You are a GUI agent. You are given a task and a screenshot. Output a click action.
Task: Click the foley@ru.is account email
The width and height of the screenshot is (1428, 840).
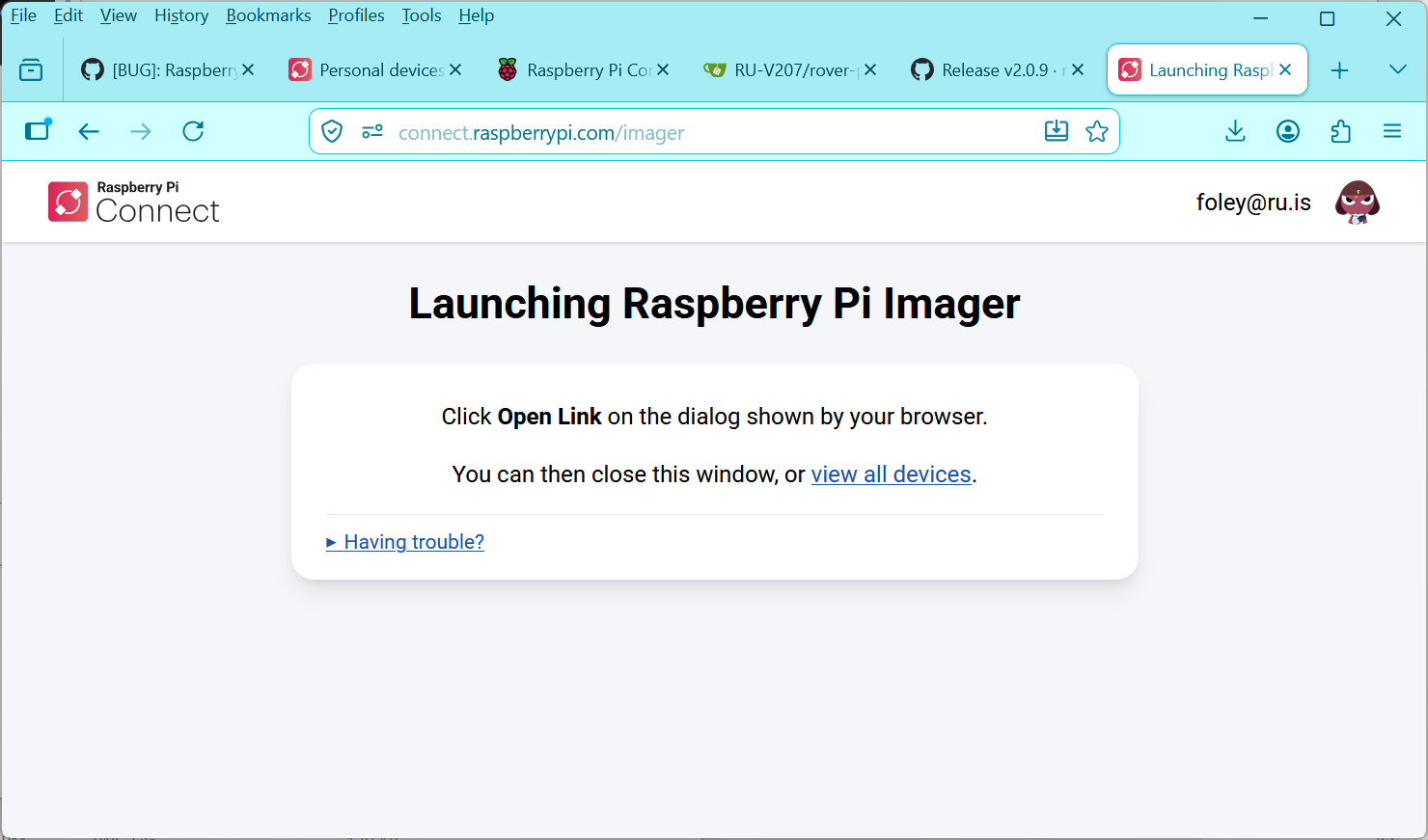pos(1253,203)
